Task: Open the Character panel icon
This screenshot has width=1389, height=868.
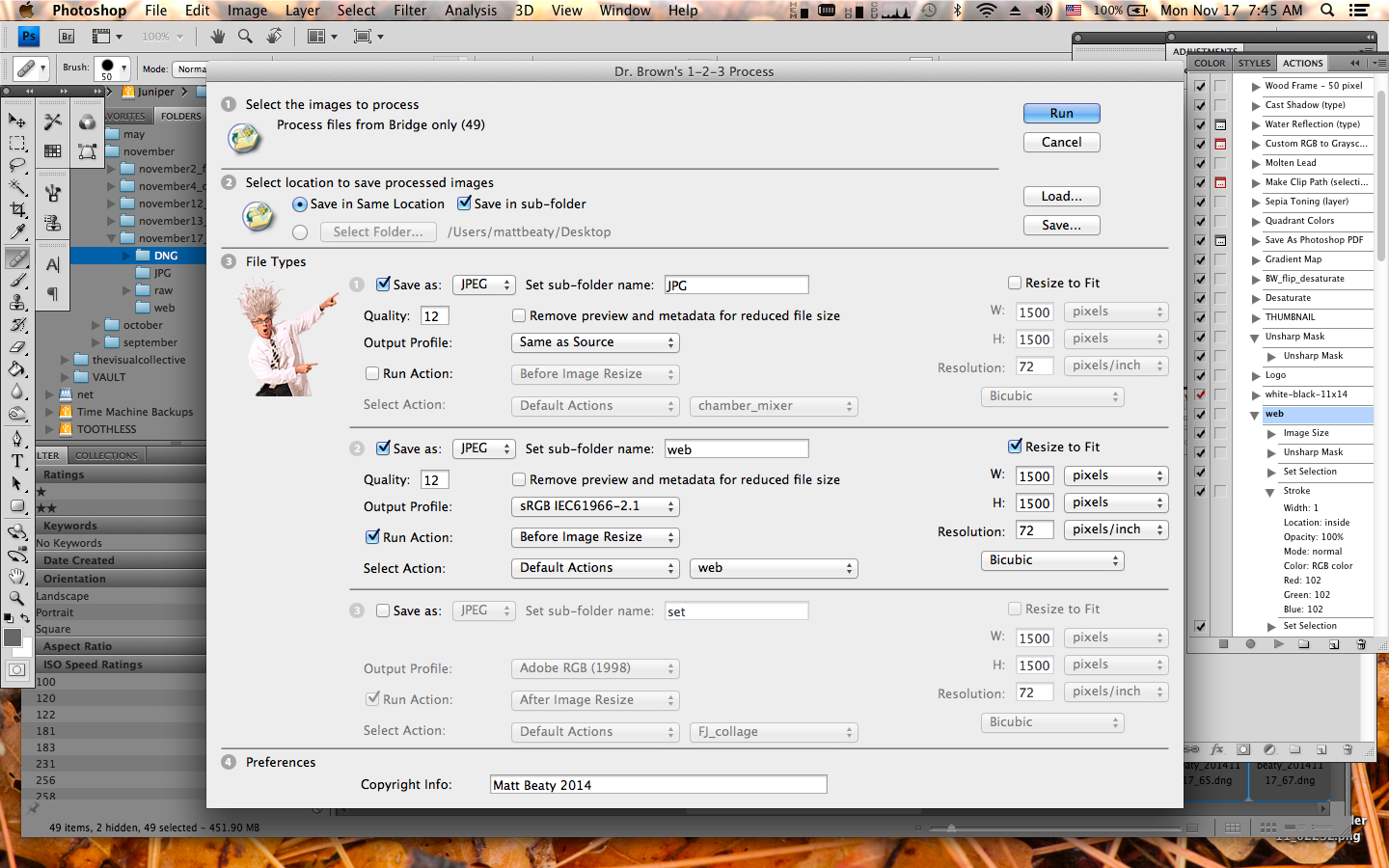Action: (x=53, y=264)
